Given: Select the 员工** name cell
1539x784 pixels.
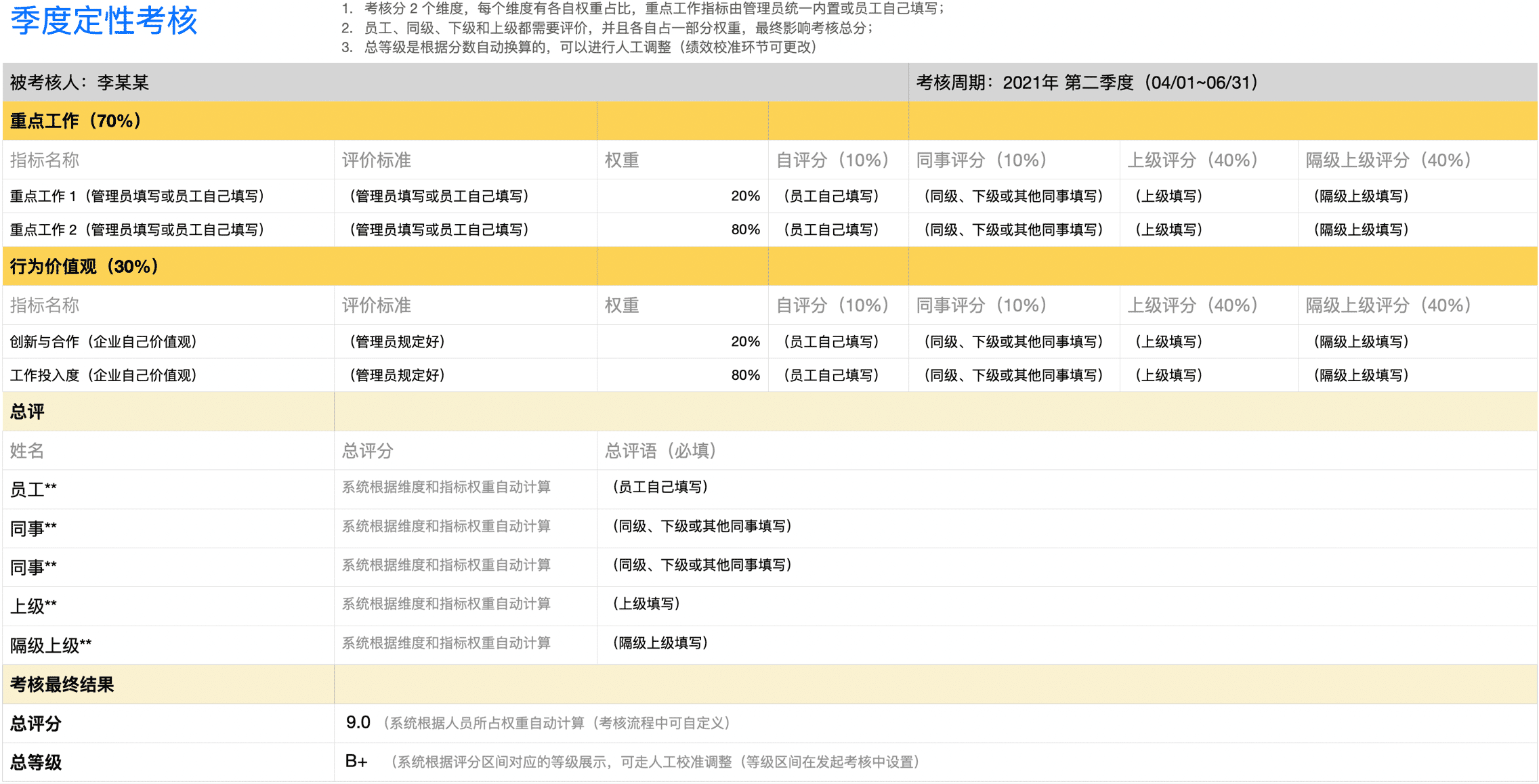Looking at the screenshot, I should 168,489.
